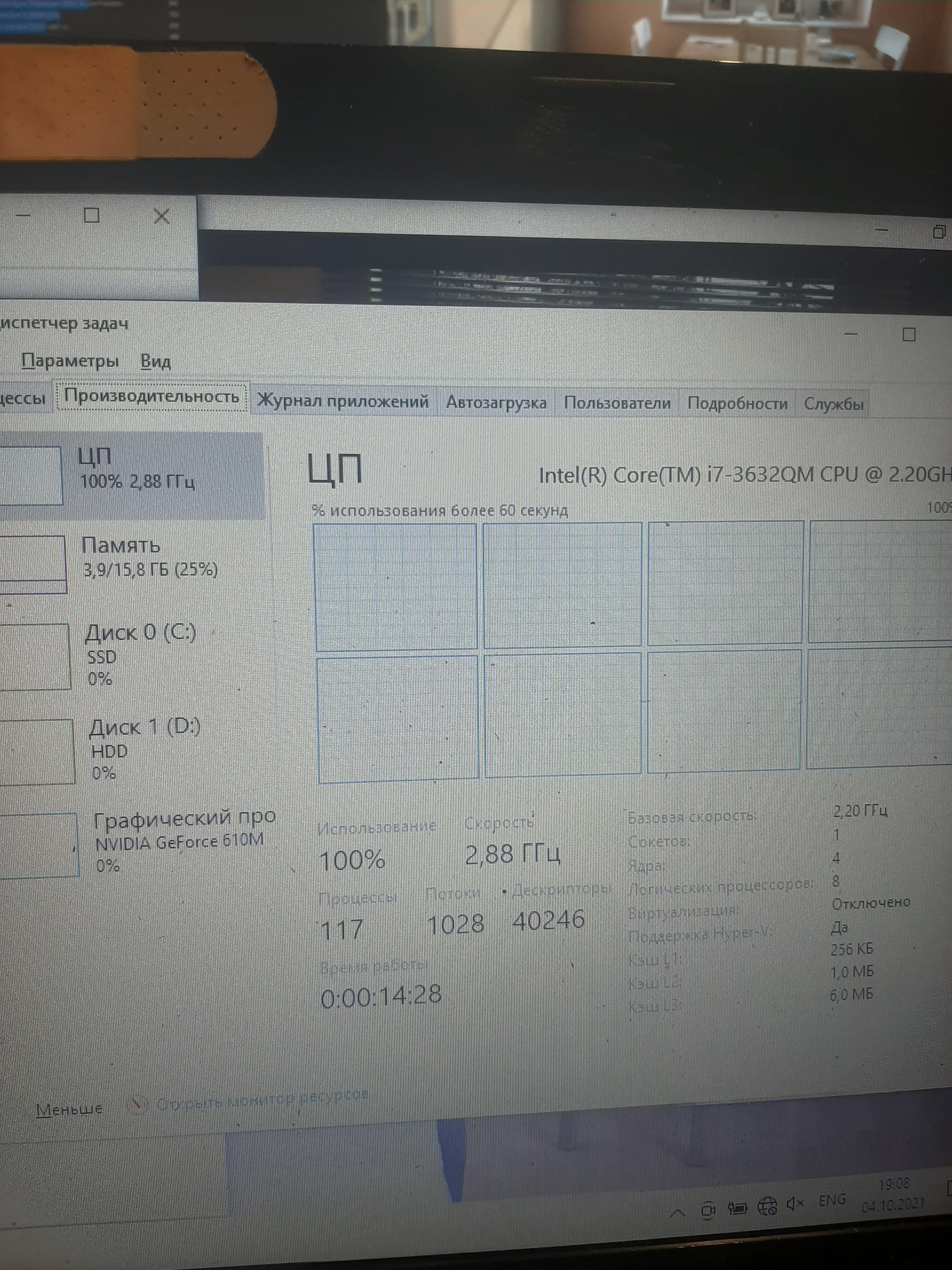Viewport: 952px width, 1270px height.
Task: Minimize the Диспетчер задач window
Action: (x=851, y=334)
